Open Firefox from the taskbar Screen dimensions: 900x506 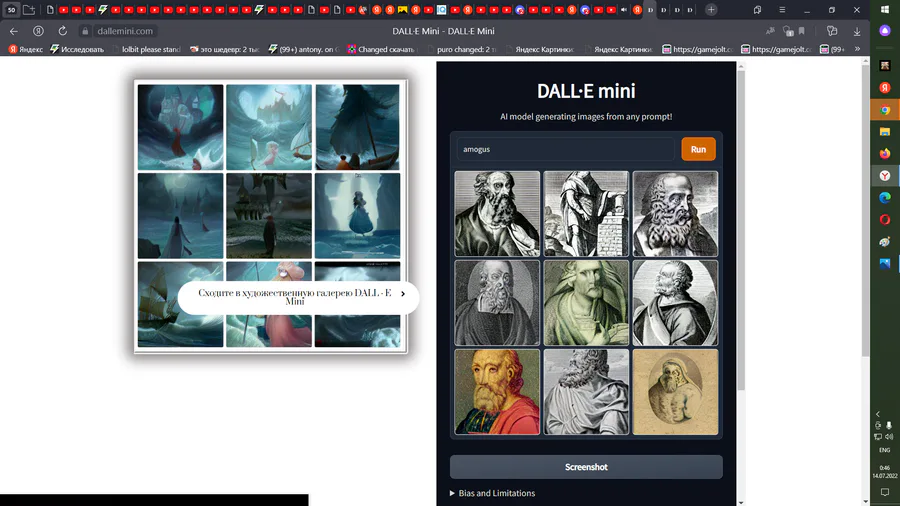pyautogui.click(x=885, y=154)
